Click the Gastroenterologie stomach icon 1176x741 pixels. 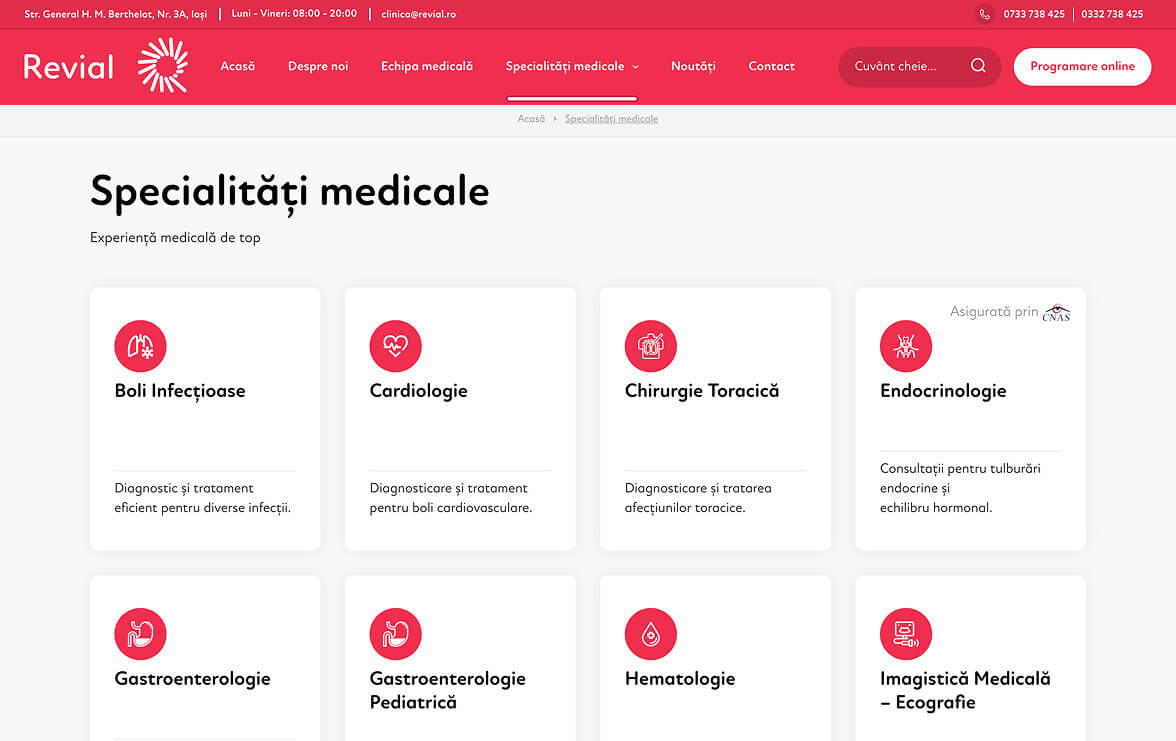click(x=140, y=634)
